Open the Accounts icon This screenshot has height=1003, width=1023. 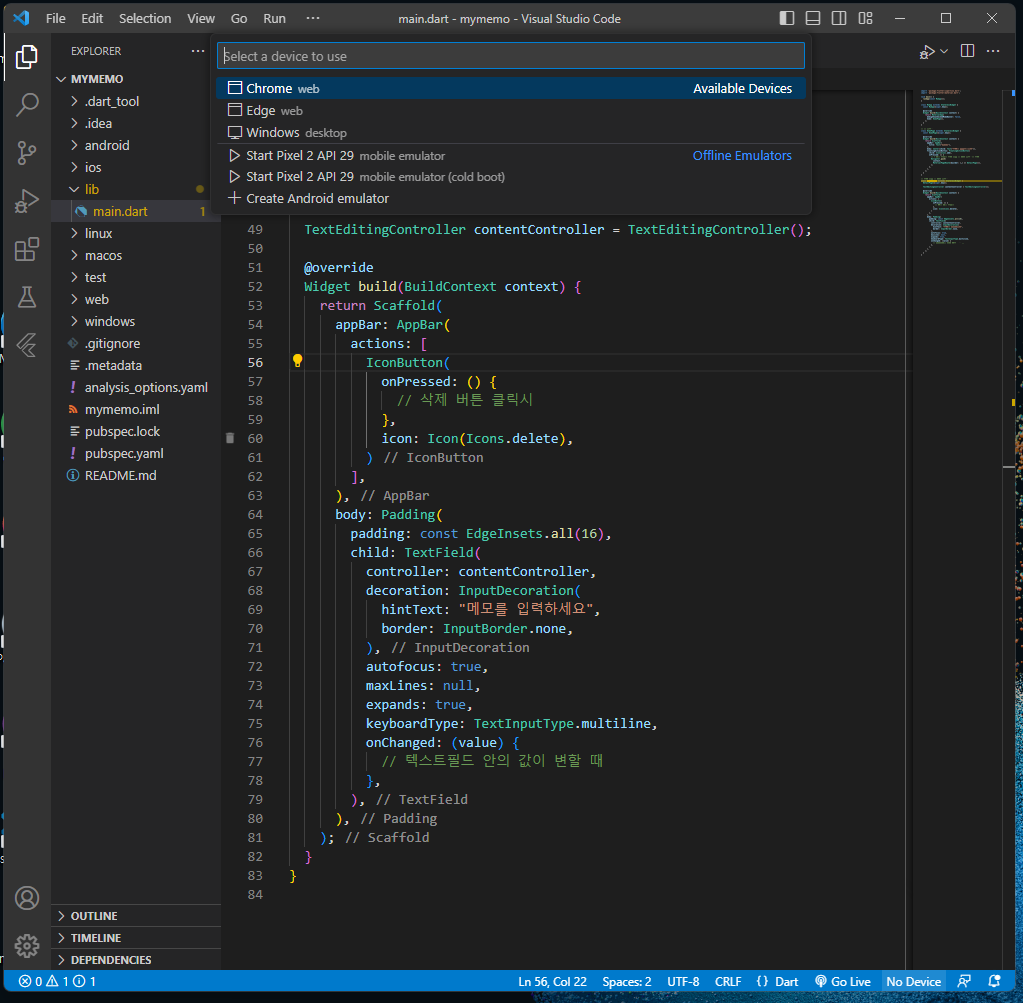point(27,898)
